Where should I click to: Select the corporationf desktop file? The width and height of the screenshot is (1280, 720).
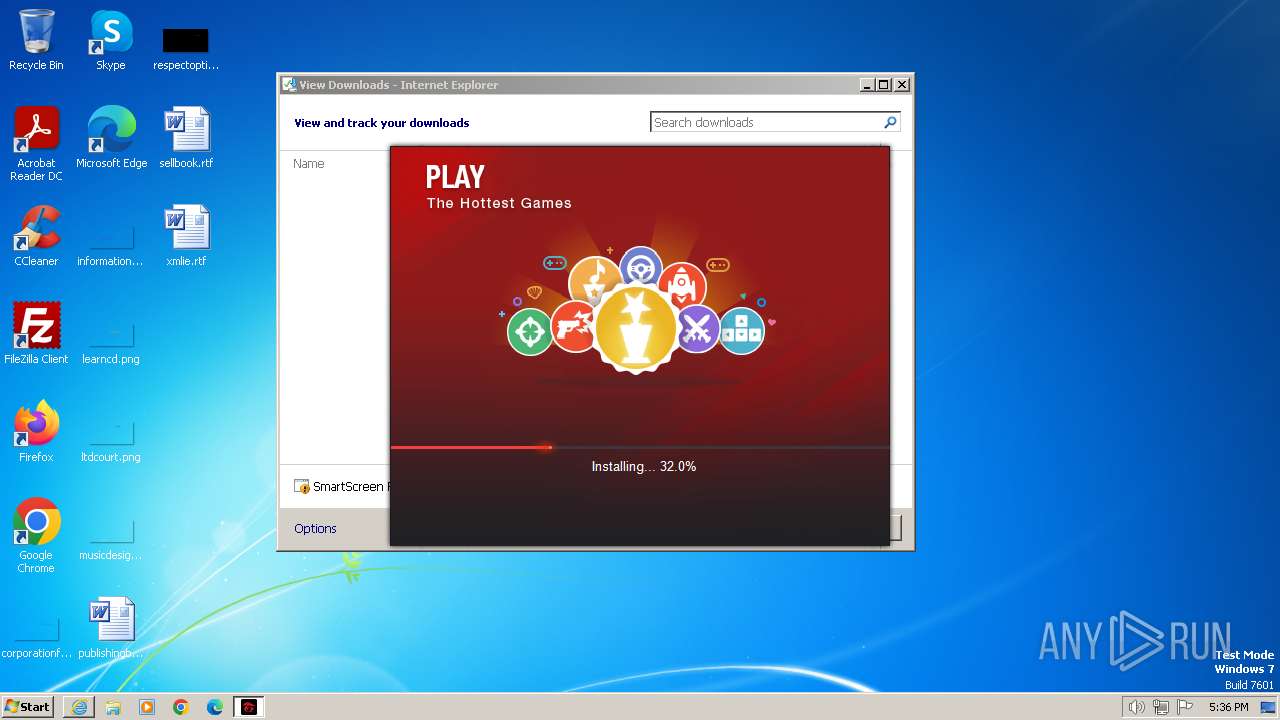[36, 636]
